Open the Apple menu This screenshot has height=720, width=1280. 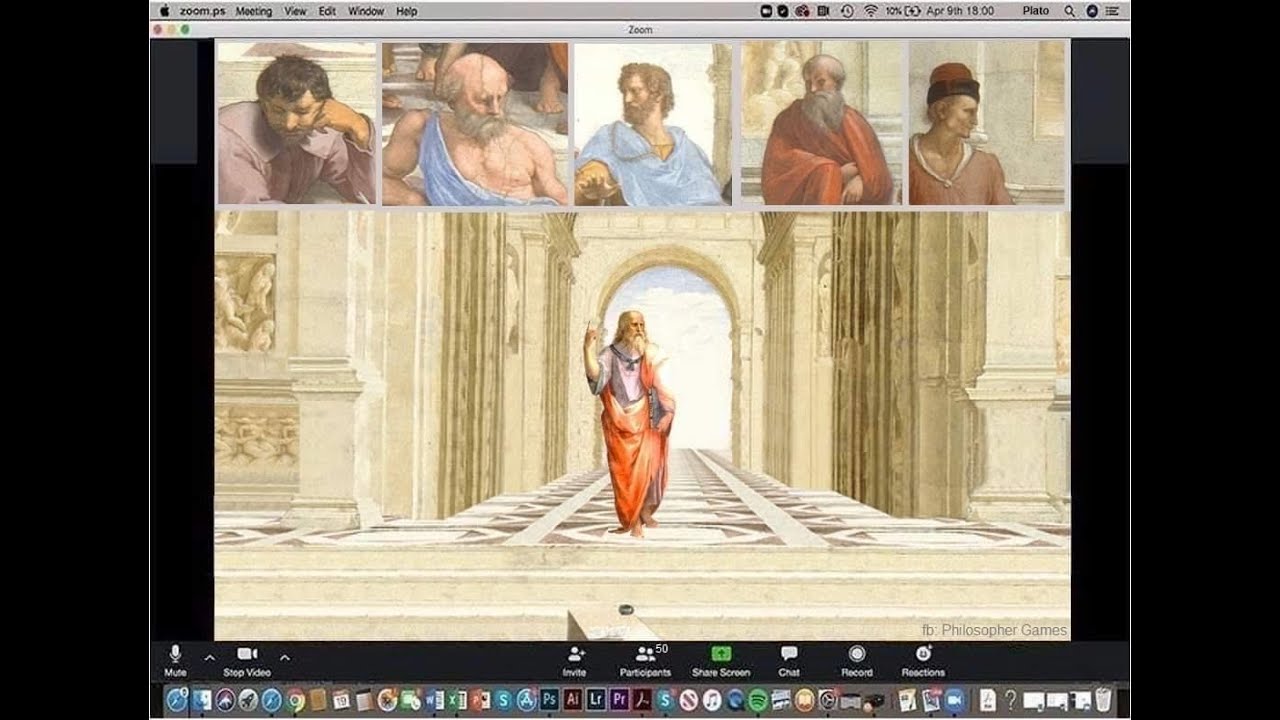coord(165,11)
